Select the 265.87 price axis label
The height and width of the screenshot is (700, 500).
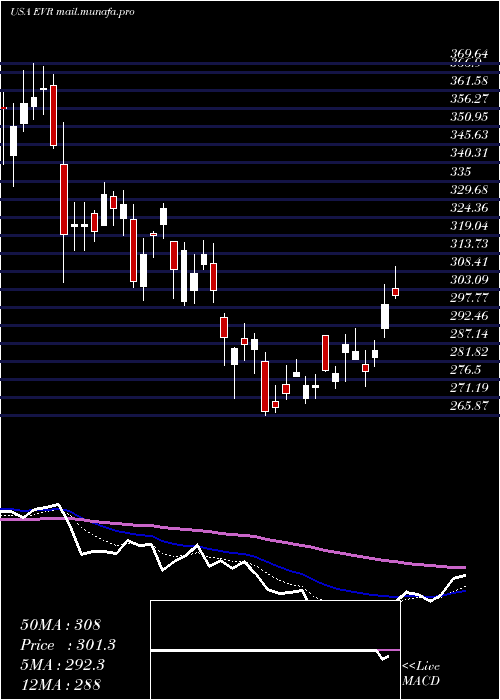(468, 406)
